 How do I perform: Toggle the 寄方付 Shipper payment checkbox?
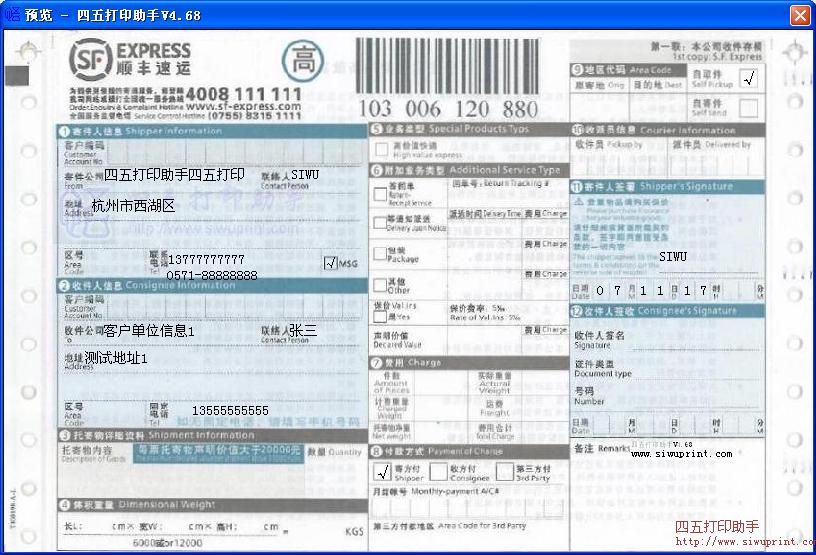(382, 472)
